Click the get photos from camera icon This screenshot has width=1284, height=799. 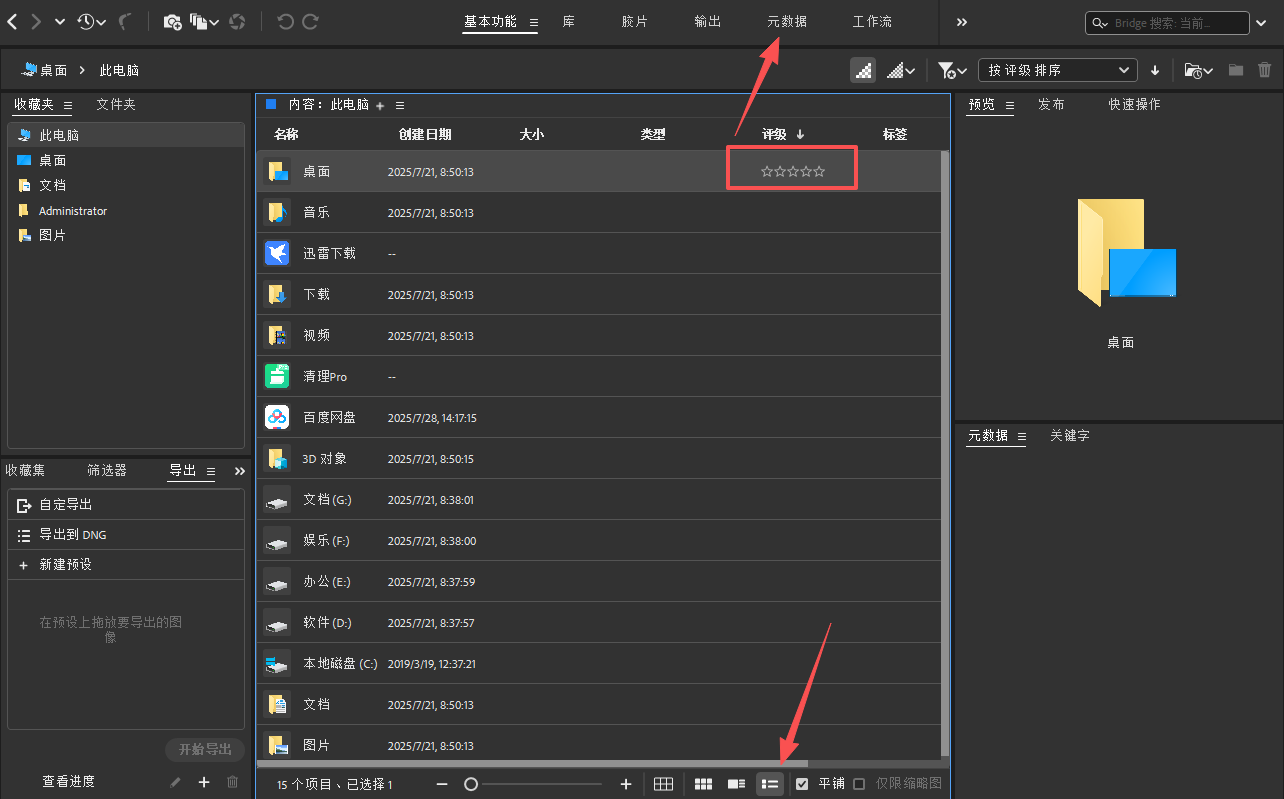coord(172,21)
